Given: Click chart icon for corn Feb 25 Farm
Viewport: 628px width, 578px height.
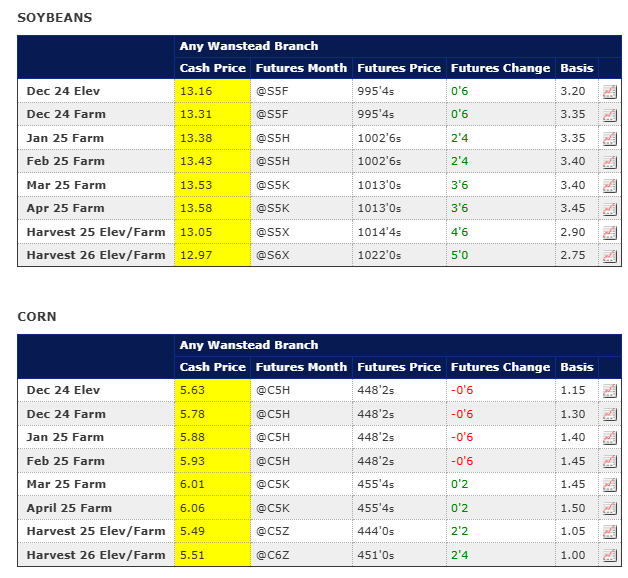Looking at the screenshot, I should pos(609,461).
